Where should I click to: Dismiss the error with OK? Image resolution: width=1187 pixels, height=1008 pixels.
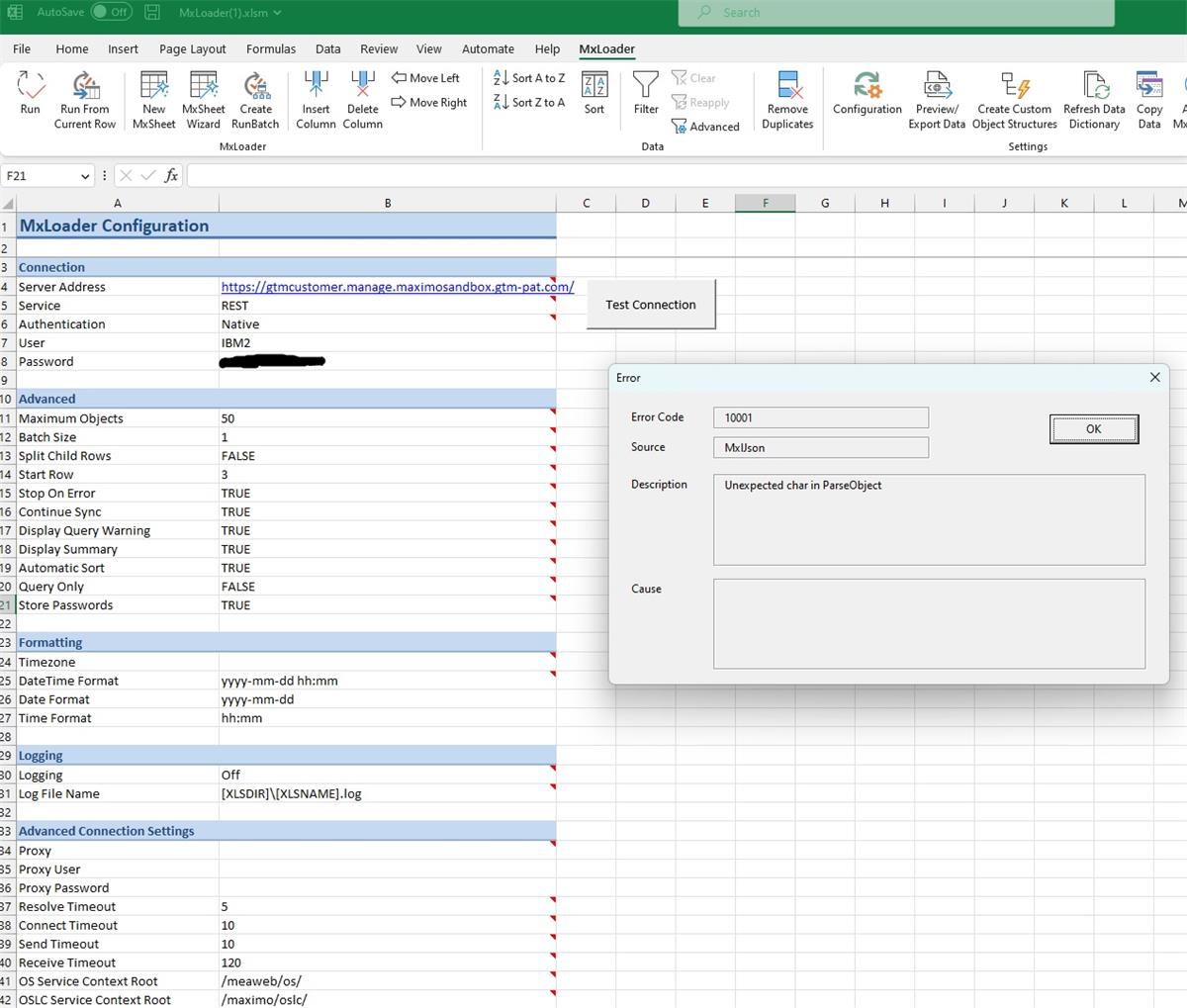click(x=1093, y=428)
